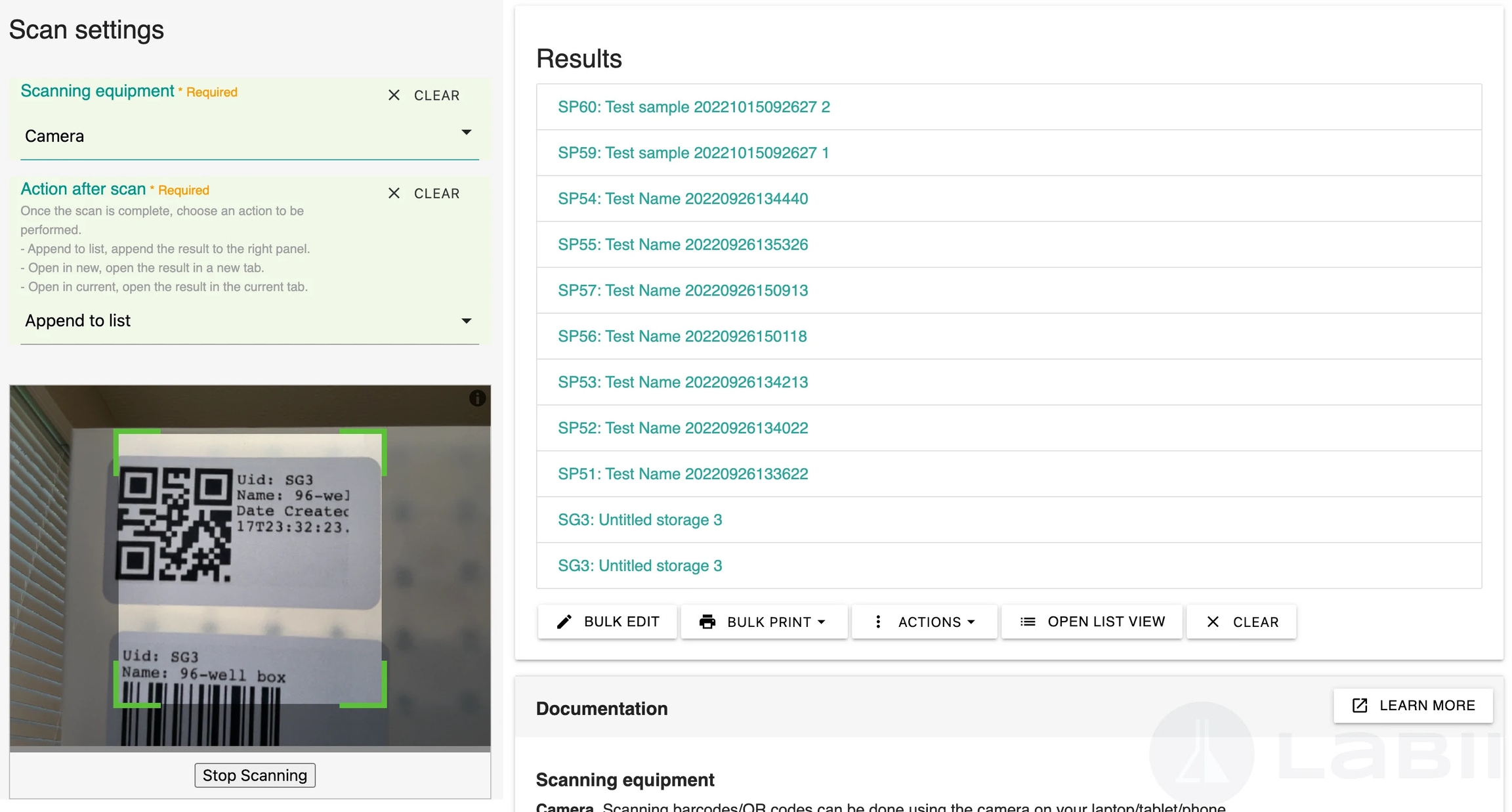Open SP60 Test sample result link

click(694, 107)
